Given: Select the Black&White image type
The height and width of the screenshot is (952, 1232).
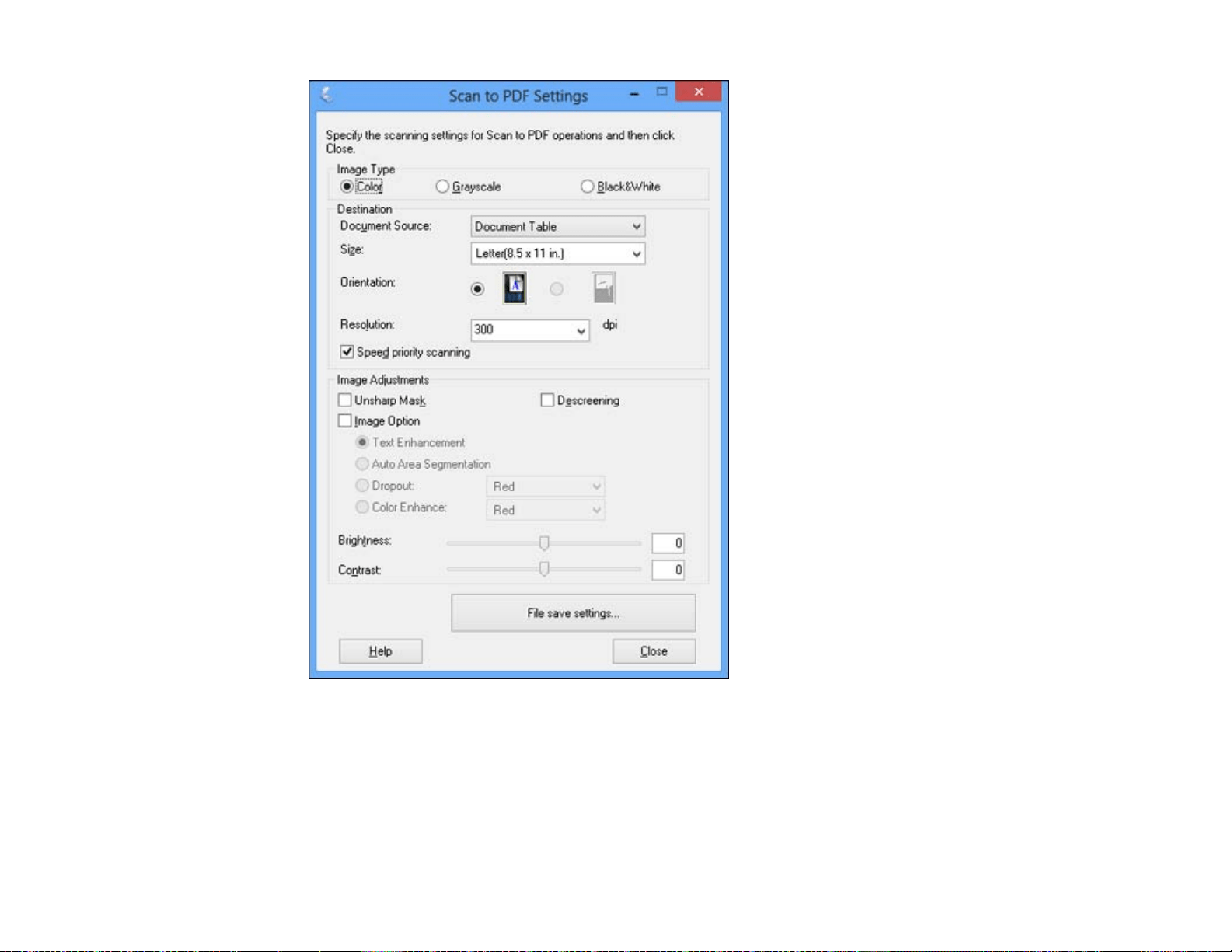Looking at the screenshot, I should coord(621,187).
